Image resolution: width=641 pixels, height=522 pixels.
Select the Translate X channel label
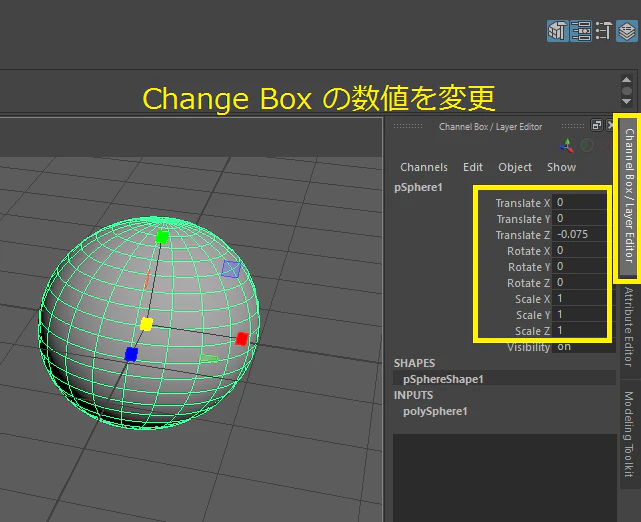[523, 203]
